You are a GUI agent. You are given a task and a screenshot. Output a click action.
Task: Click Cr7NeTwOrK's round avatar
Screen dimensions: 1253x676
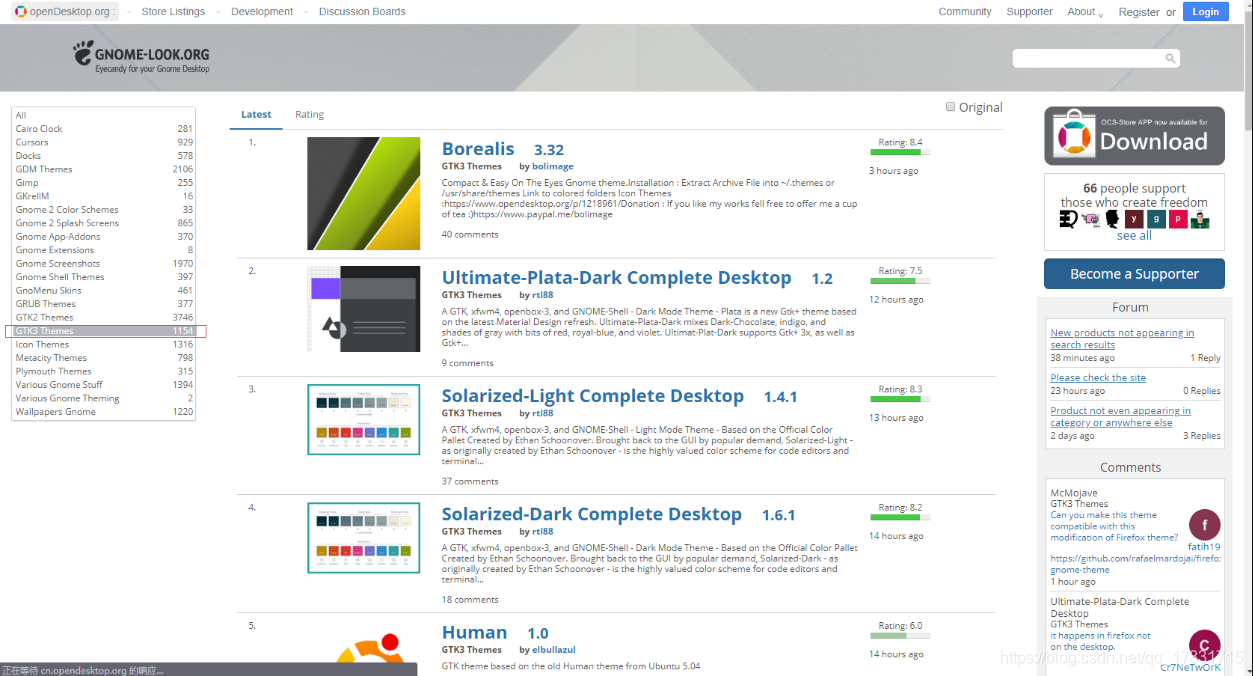pyautogui.click(x=1204, y=645)
